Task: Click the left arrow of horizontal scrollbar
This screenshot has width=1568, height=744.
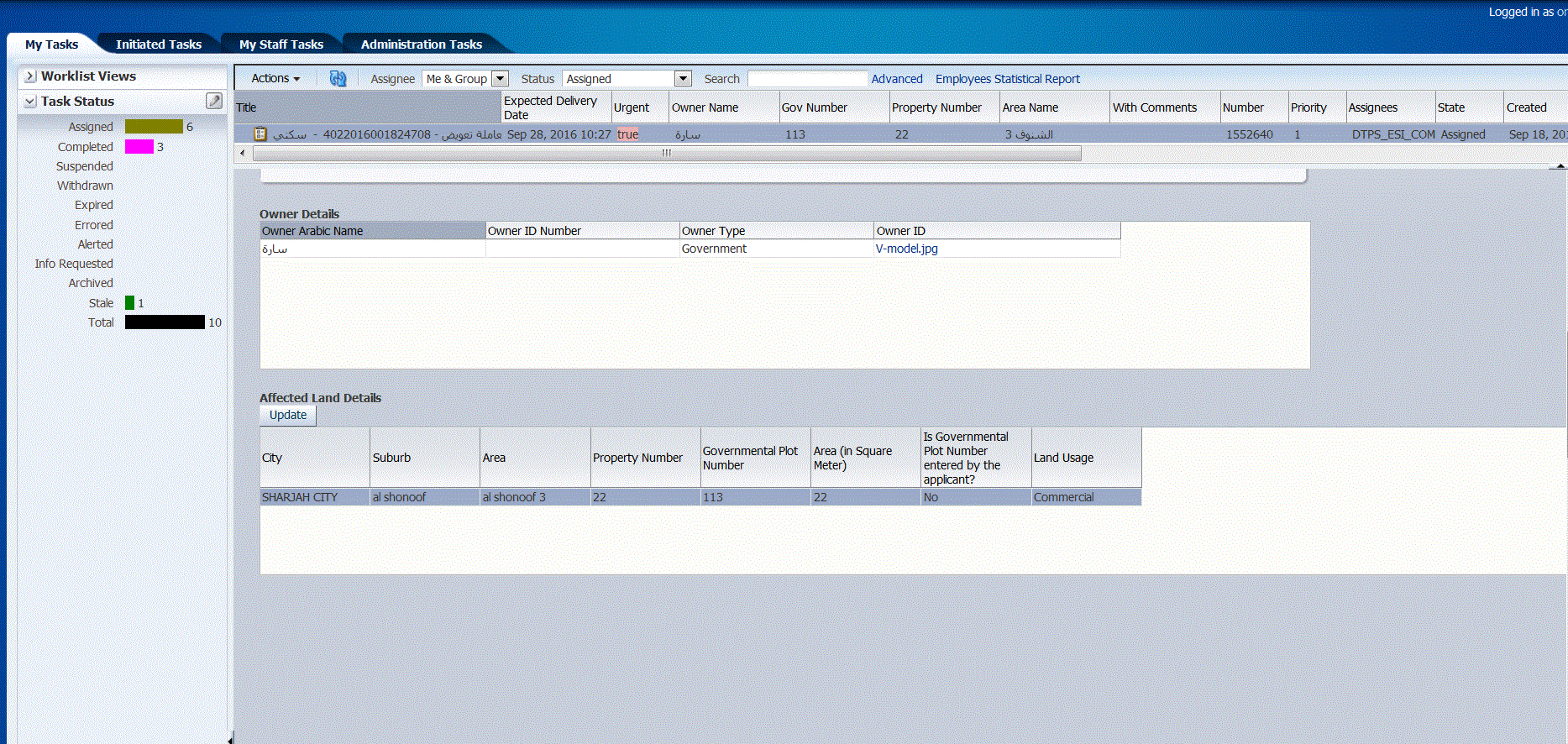Action: coord(243,153)
